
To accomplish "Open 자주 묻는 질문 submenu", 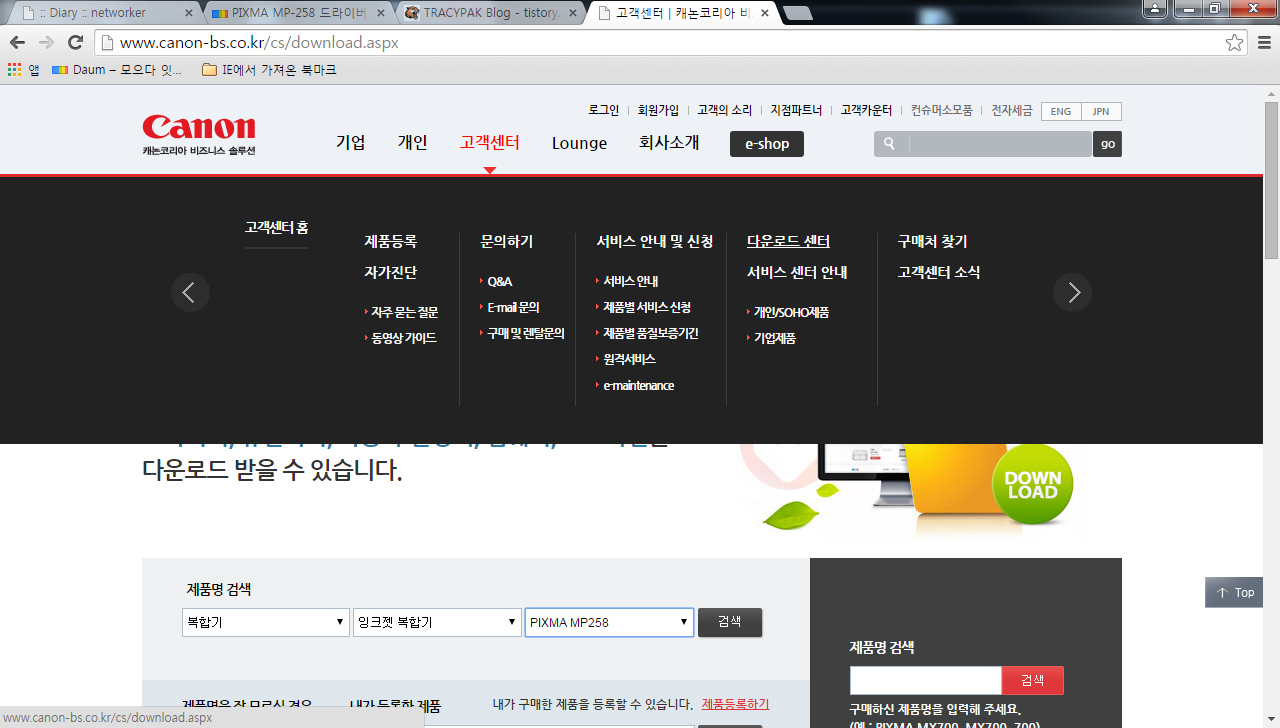I will click(404, 312).
